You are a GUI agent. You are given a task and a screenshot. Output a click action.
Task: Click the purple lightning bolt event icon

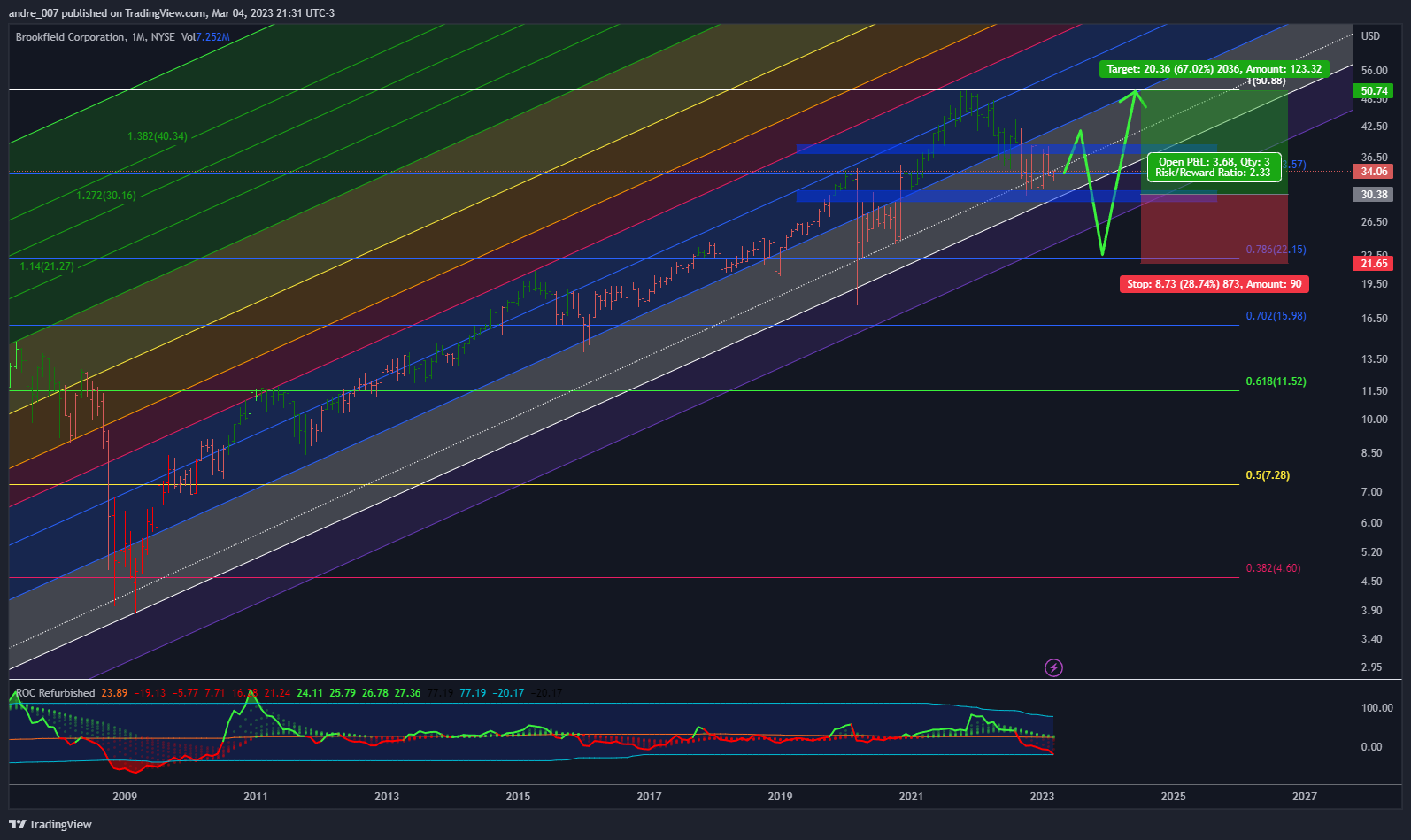click(x=1053, y=667)
